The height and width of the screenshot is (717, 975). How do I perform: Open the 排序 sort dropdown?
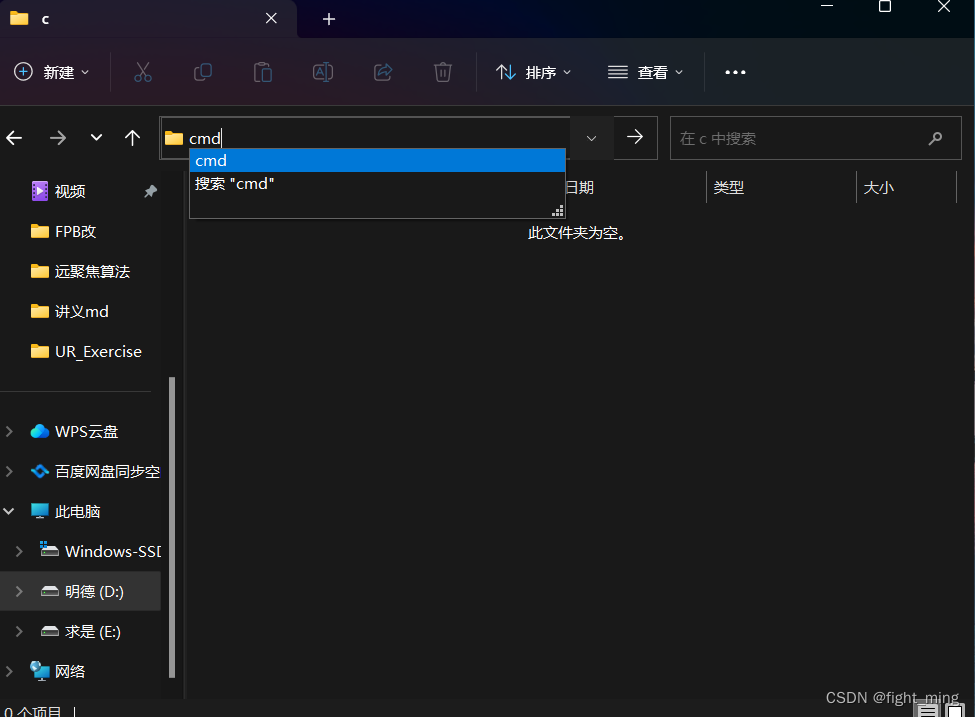533,72
